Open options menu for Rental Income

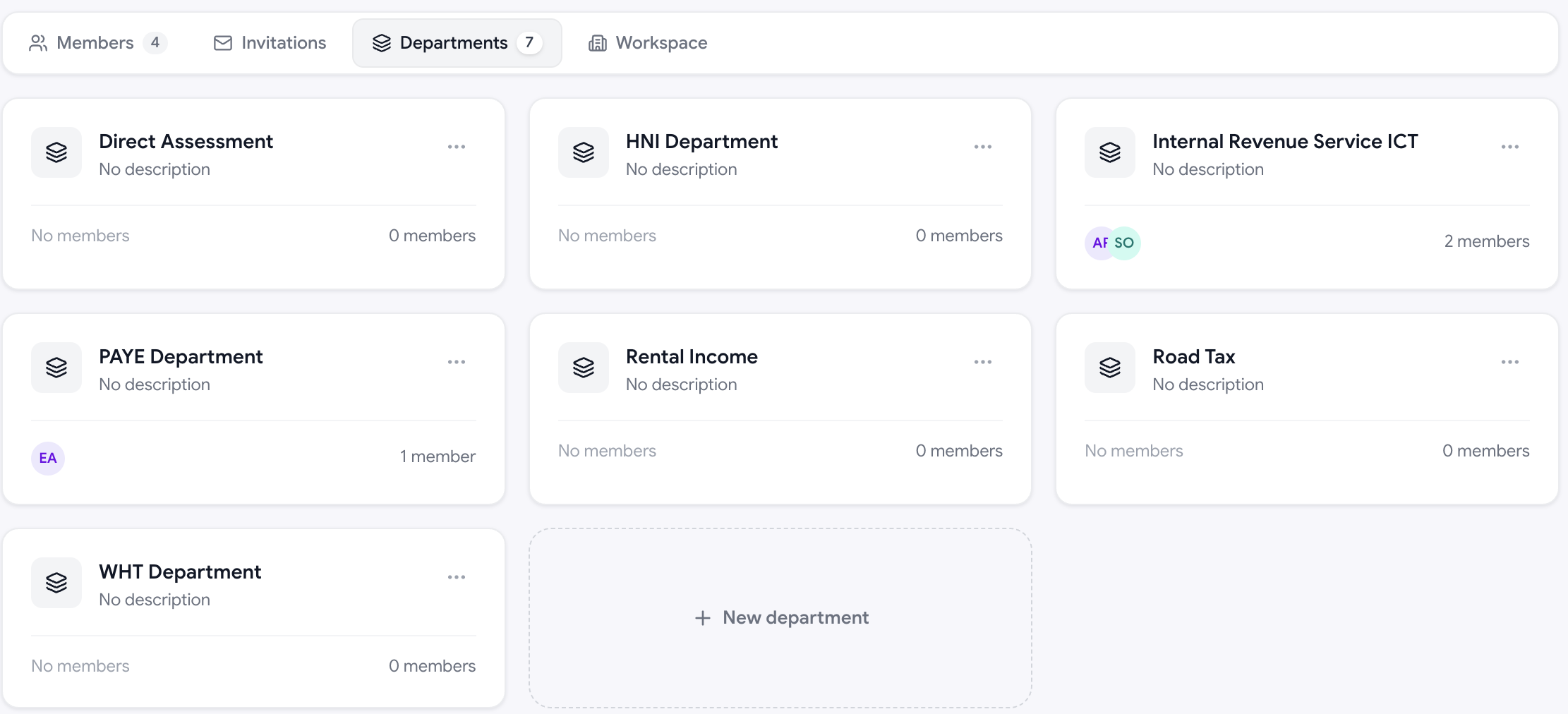[x=983, y=362]
